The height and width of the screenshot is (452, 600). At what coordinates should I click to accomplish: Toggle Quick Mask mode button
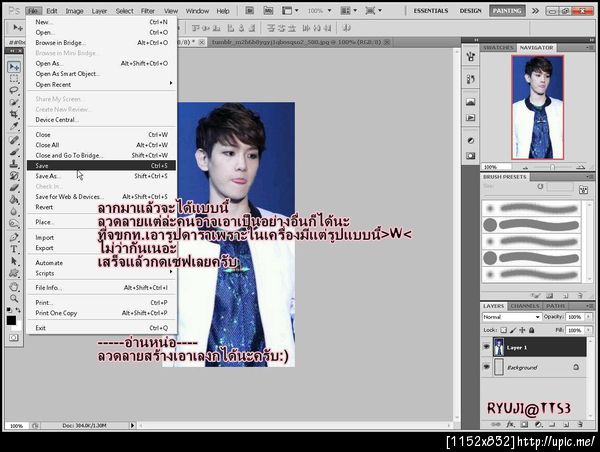(14, 338)
